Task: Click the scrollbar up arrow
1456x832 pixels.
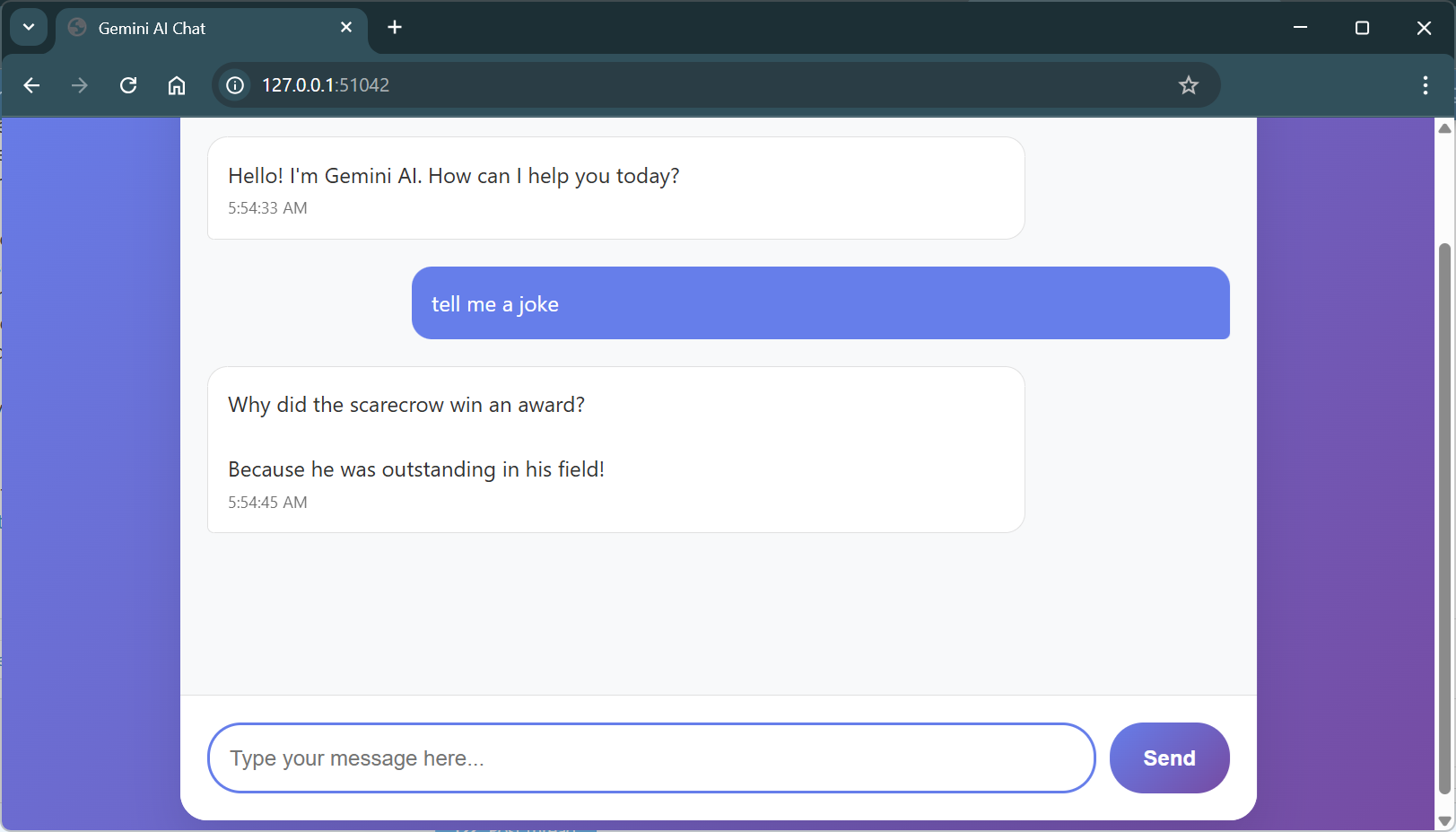Action: tap(1444, 128)
